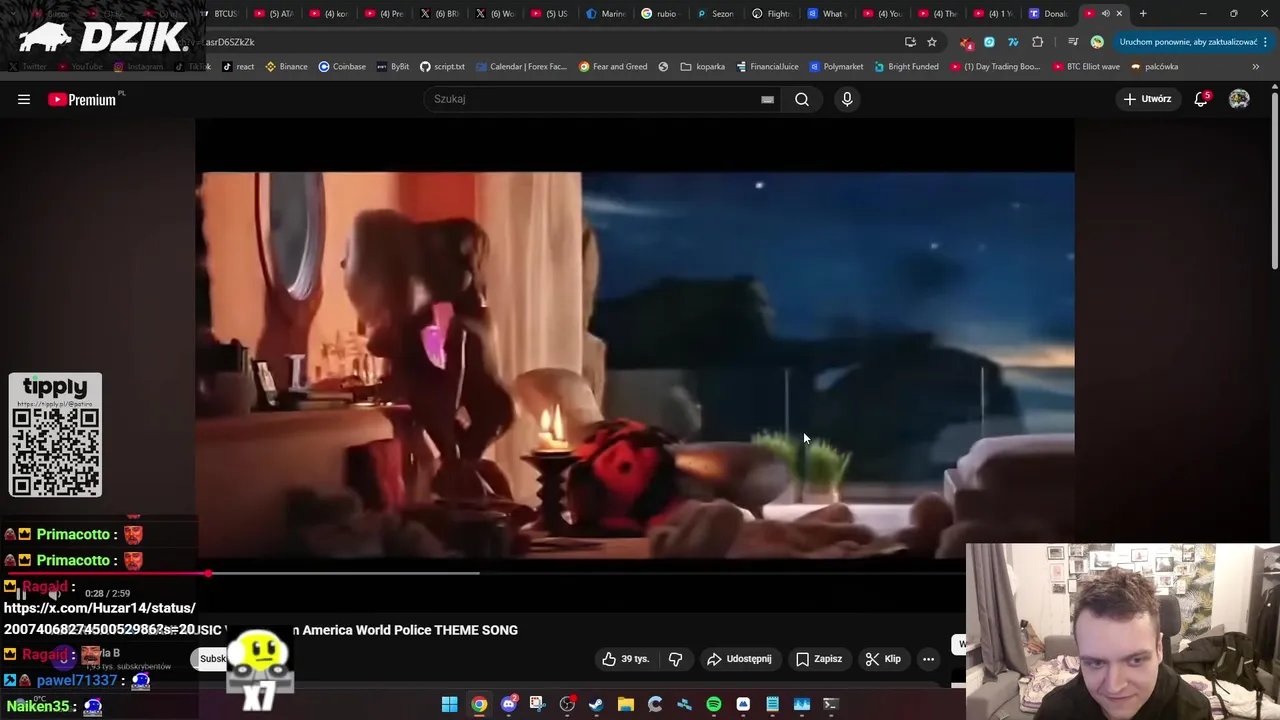Open the Coinbase bookmark
The image size is (1280, 720).
point(342,67)
